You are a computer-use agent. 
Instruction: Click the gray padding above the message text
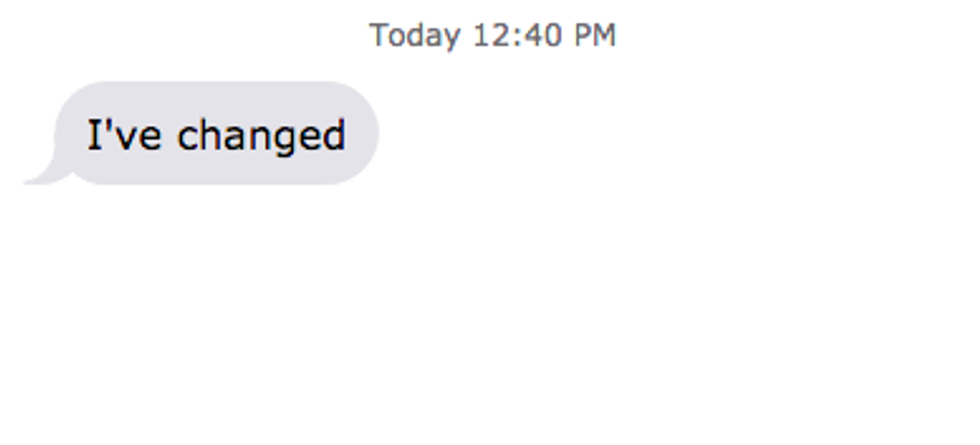coord(216,99)
